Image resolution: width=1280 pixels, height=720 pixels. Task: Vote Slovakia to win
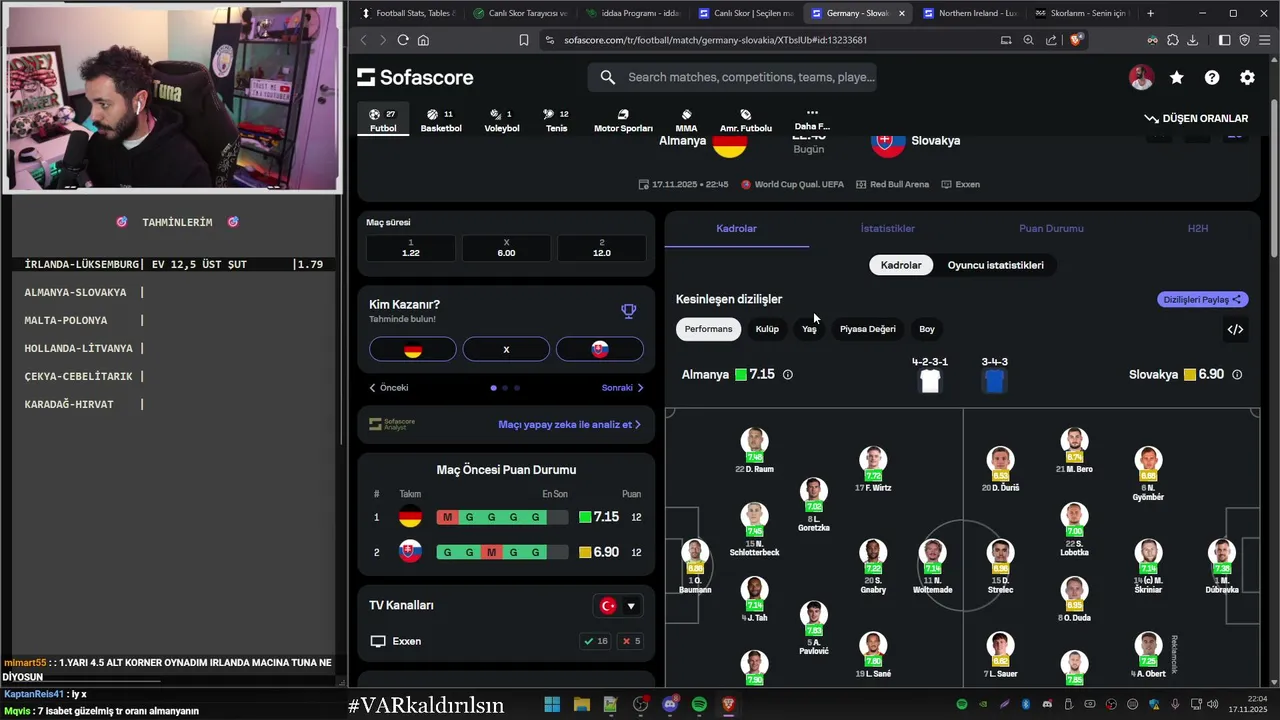[x=600, y=349]
